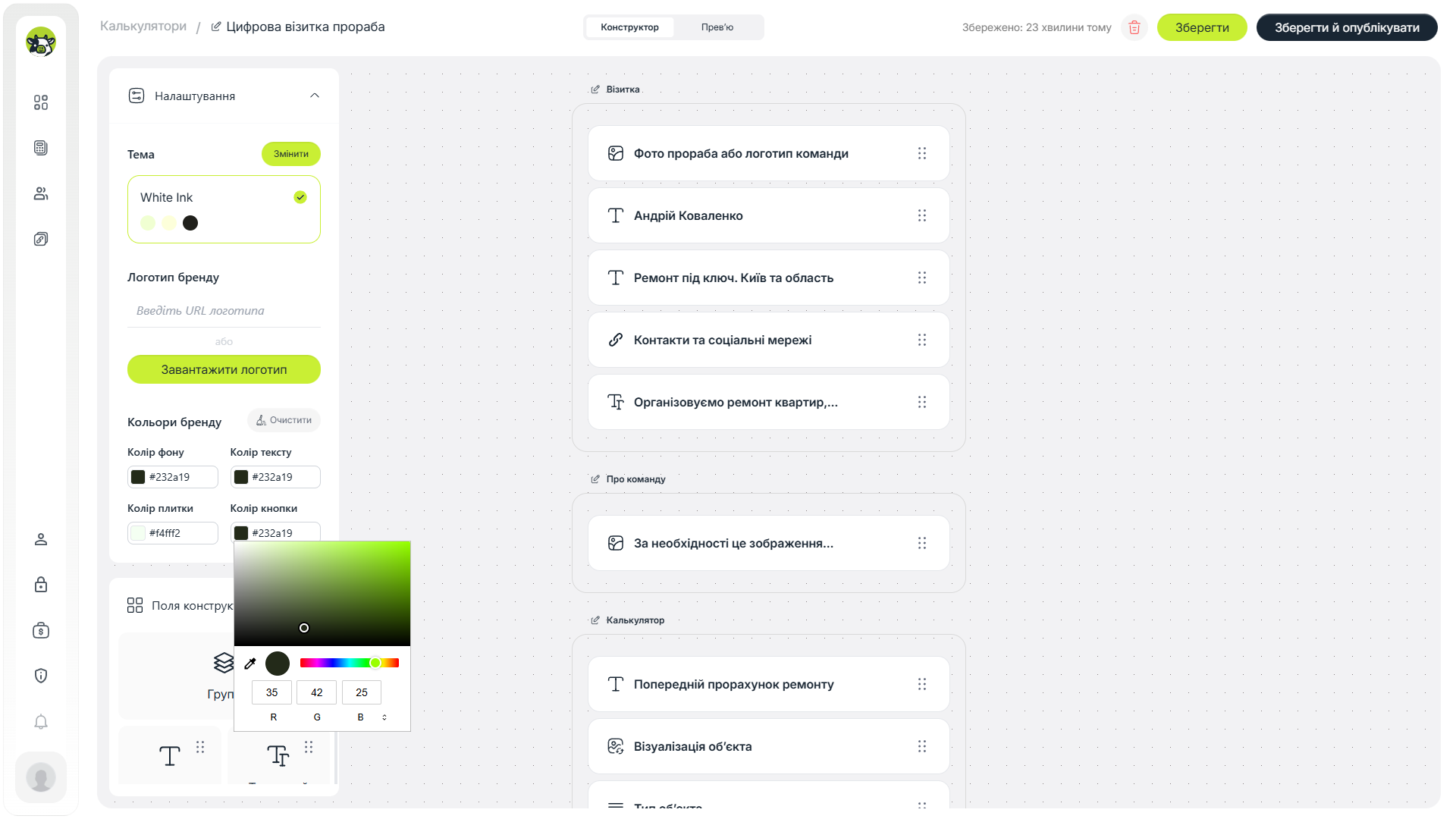This screenshot has width=1456, height=819.
Task: Click Зберегти й опублікувати button
Action: (1347, 27)
